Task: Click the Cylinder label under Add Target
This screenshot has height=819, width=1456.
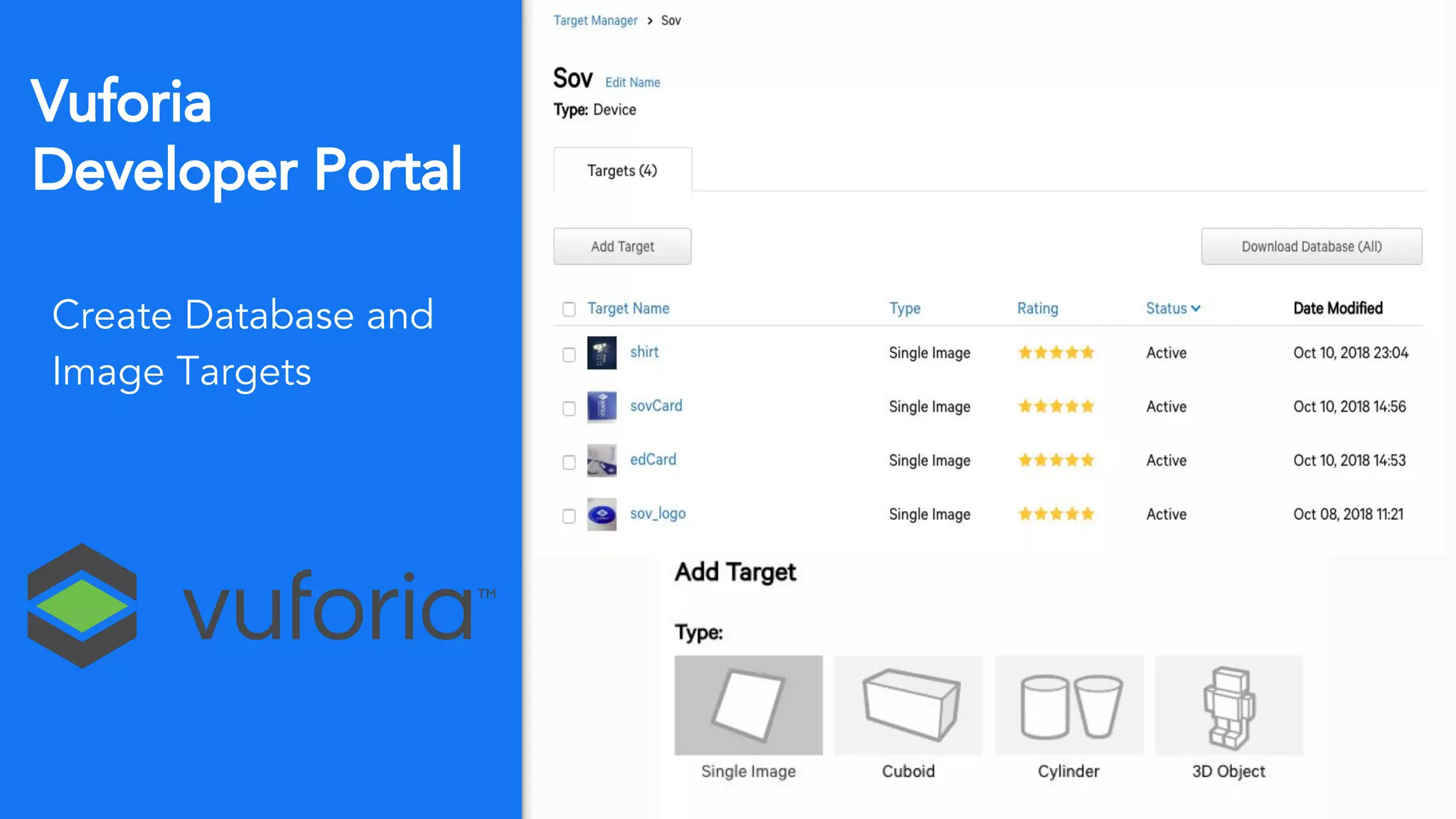Action: point(1069,771)
